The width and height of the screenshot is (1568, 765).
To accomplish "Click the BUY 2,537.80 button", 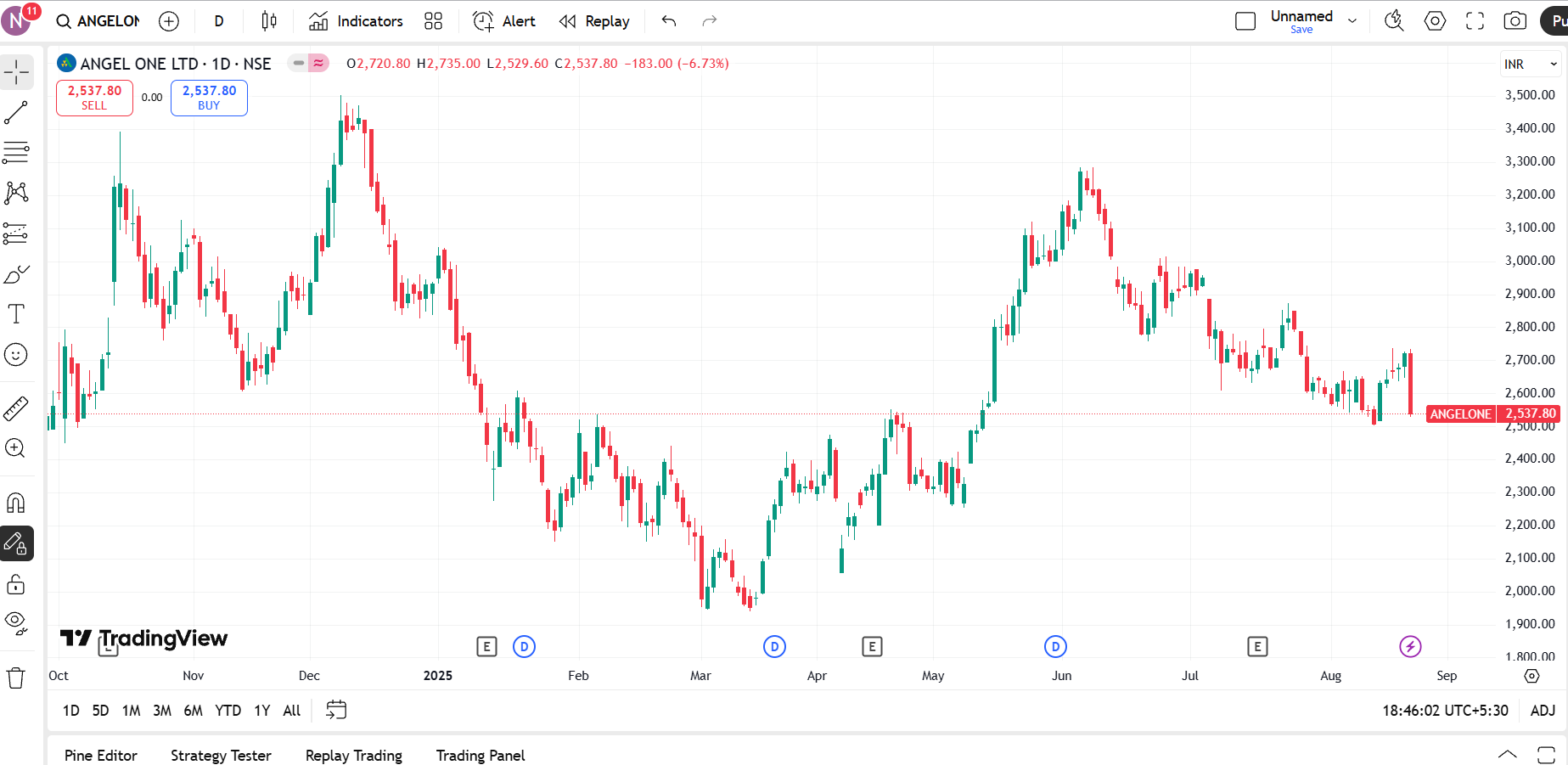I will [x=209, y=98].
